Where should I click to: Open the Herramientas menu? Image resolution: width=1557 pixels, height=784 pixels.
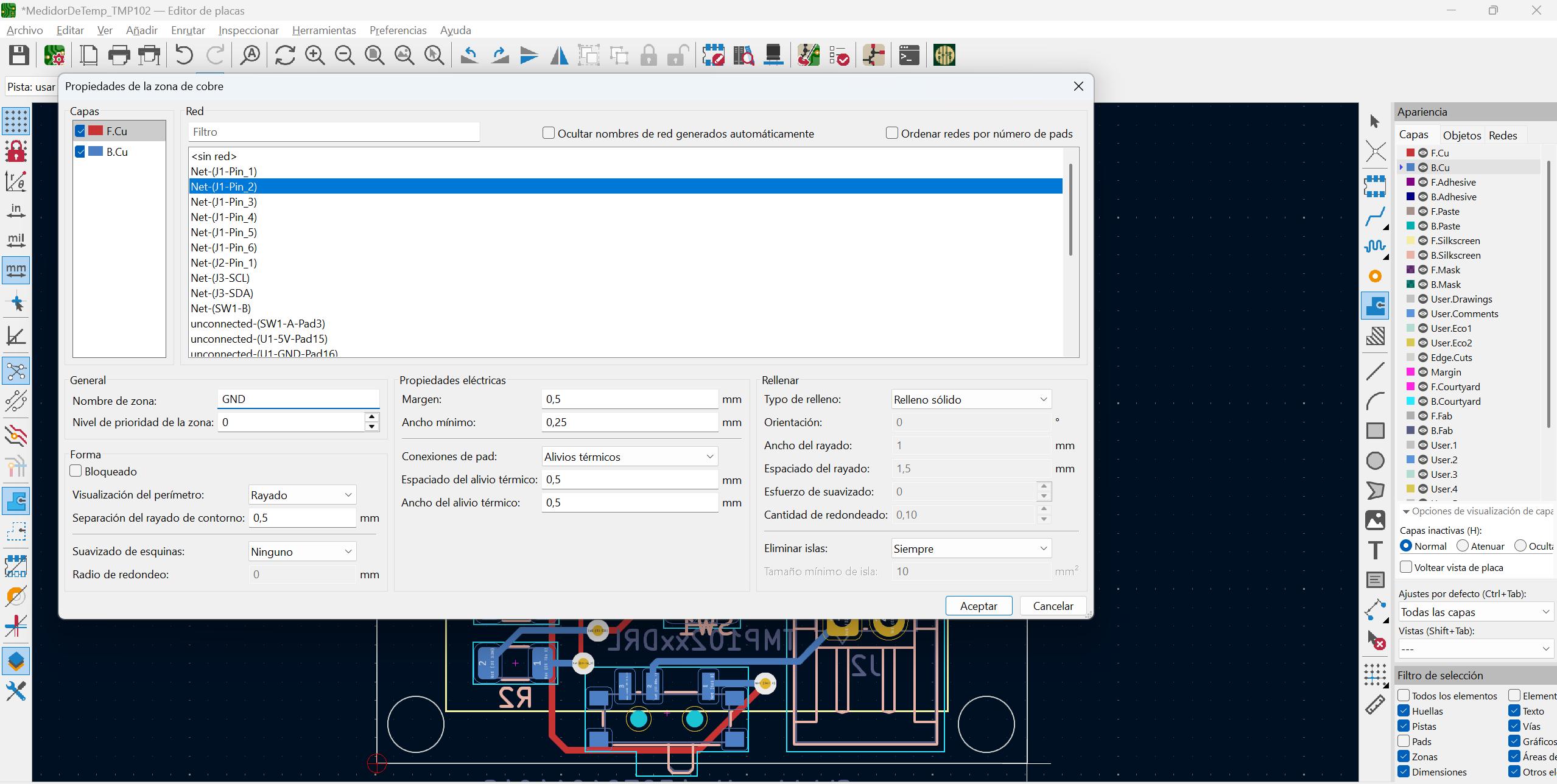[x=324, y=30]
